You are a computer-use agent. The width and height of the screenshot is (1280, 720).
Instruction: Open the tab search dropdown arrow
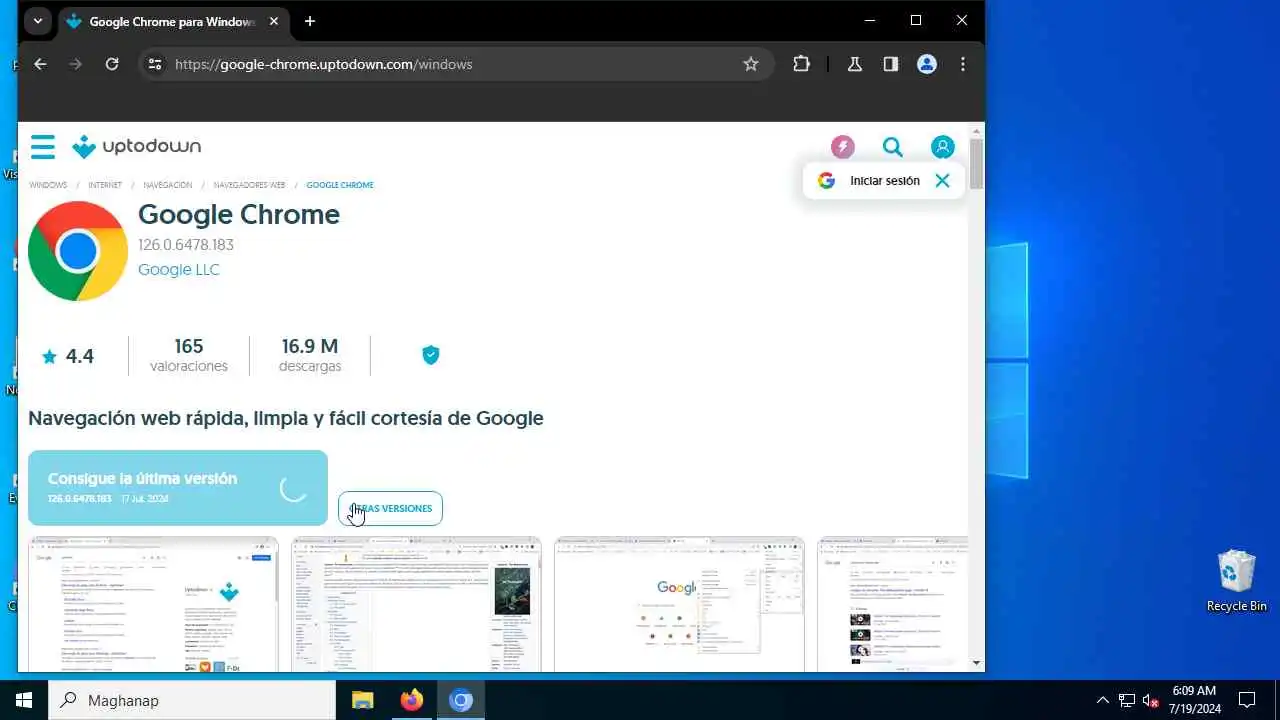coord(37,21)
